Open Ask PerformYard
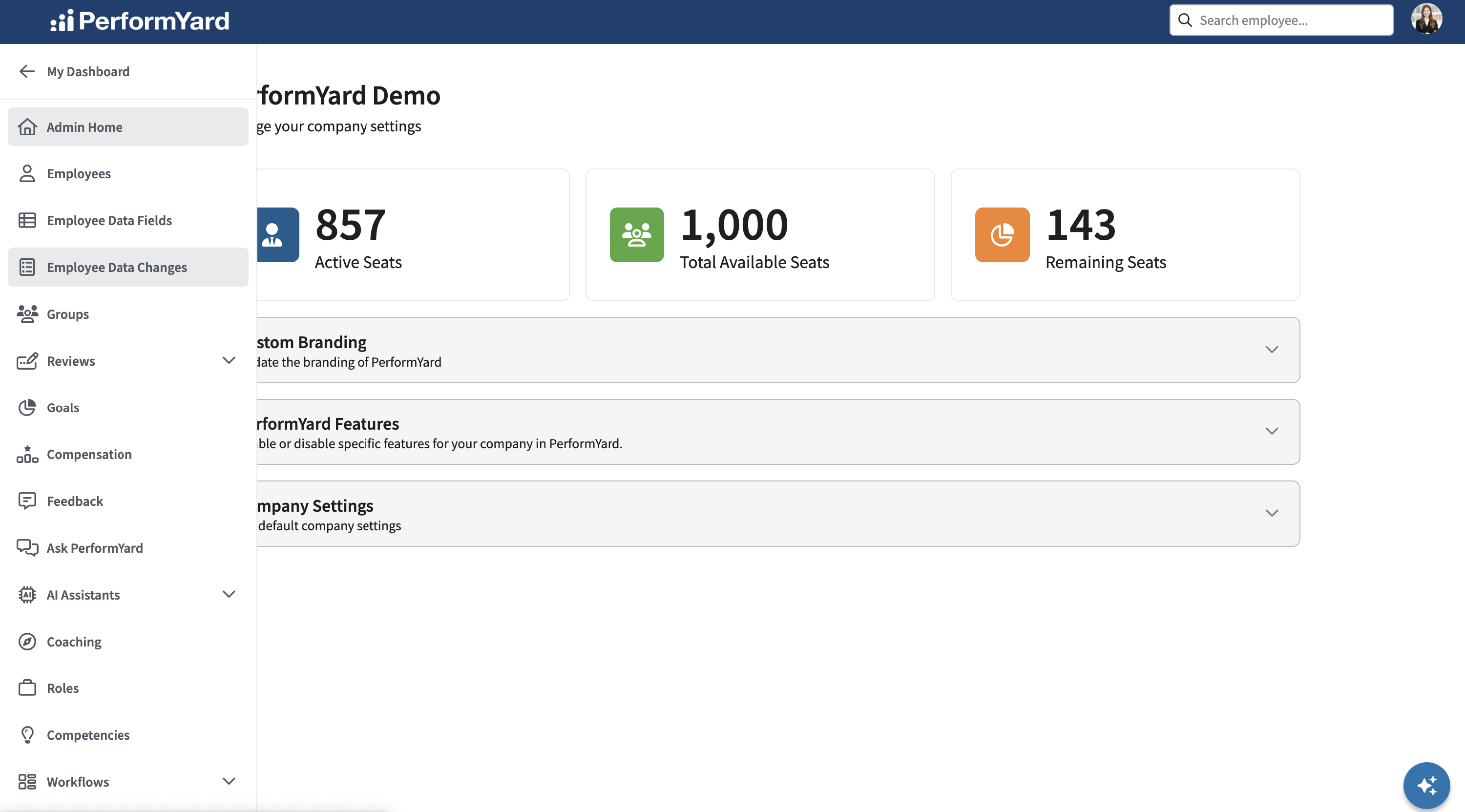This screenshot has width=1465, height=812. [128, 547]
